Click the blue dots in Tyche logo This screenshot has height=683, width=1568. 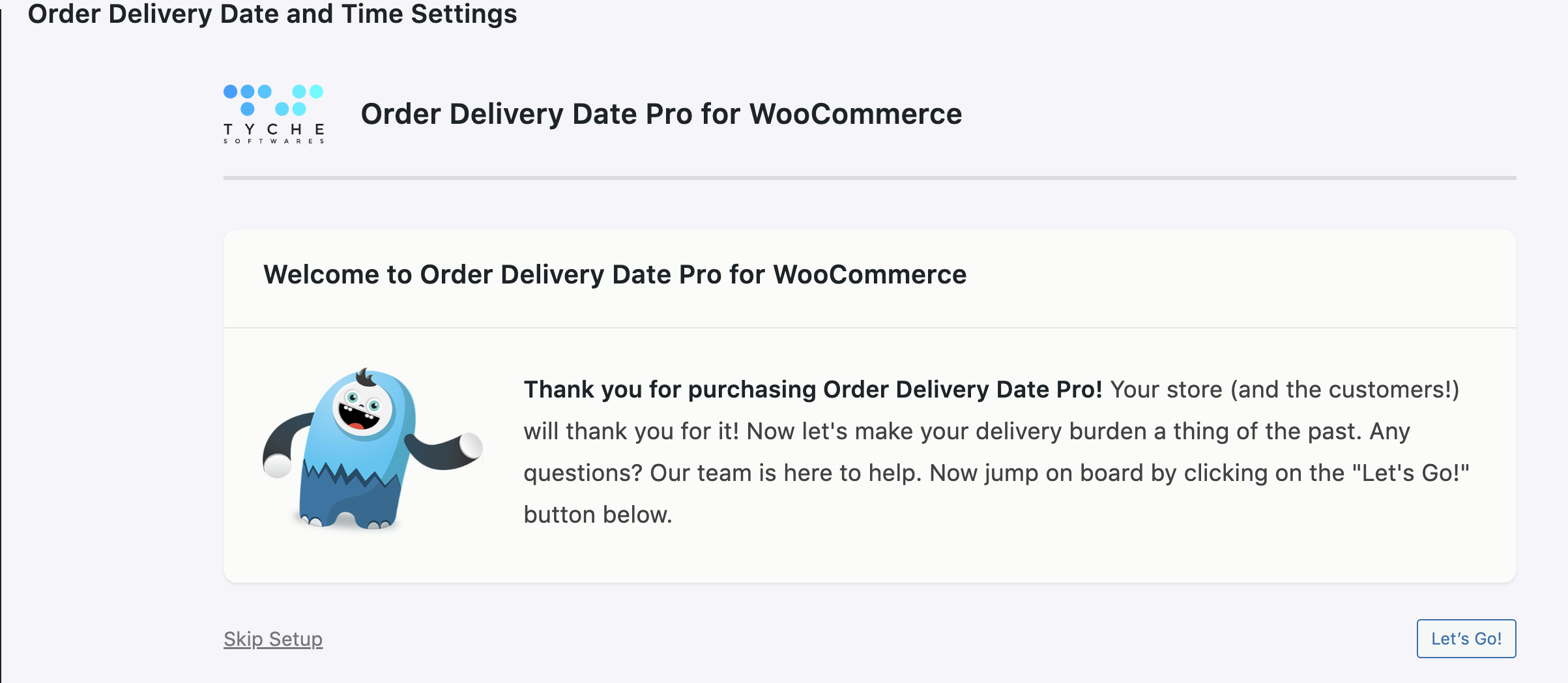tap(274, 100)
